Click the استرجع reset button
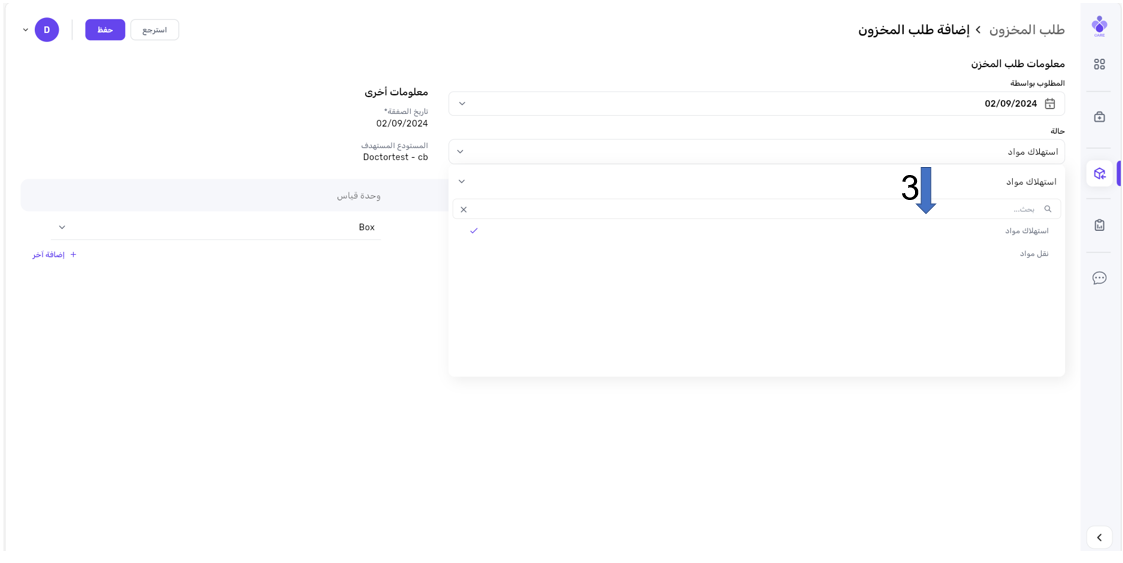This screenshot has width=1123, height=563. [154, 30]
